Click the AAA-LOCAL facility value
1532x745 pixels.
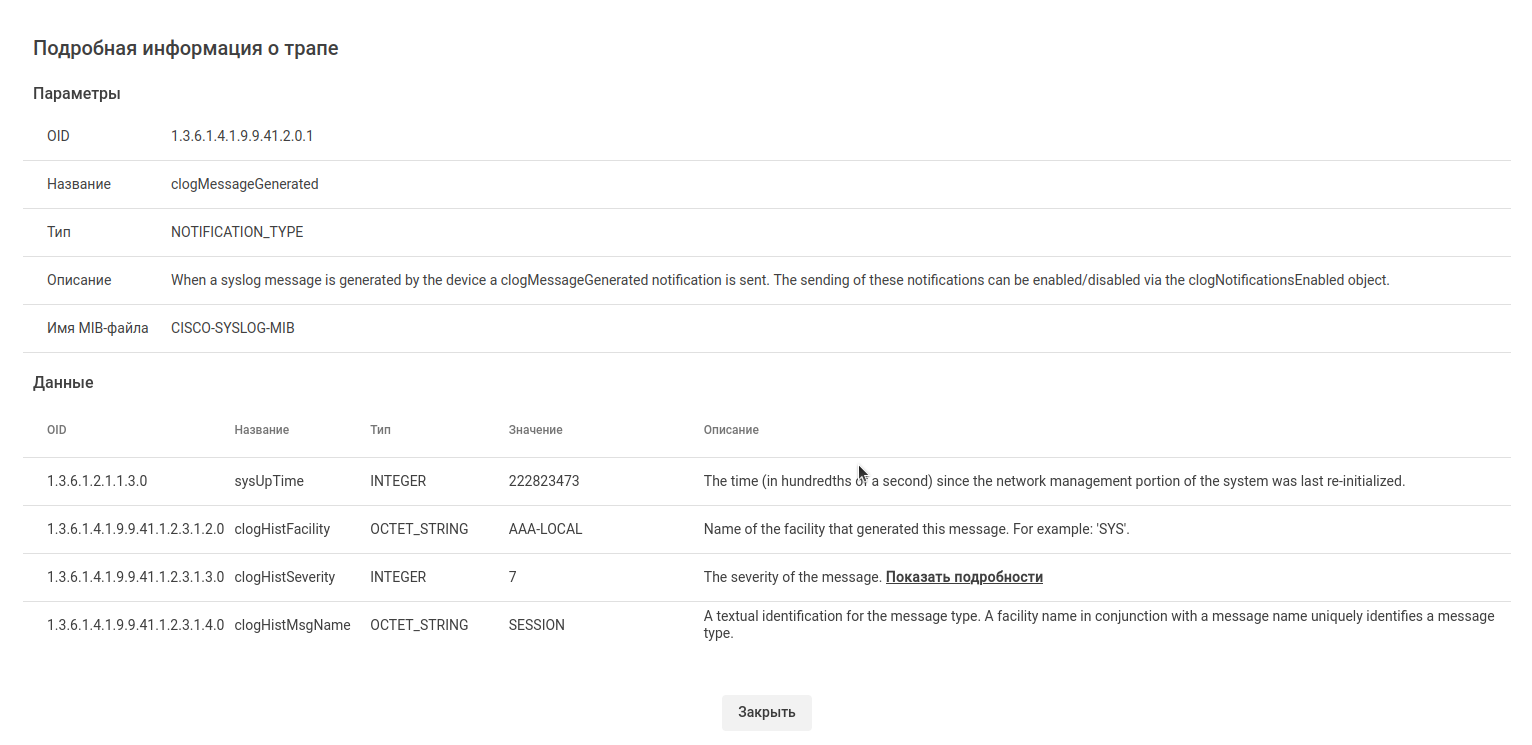pos(545,529)
